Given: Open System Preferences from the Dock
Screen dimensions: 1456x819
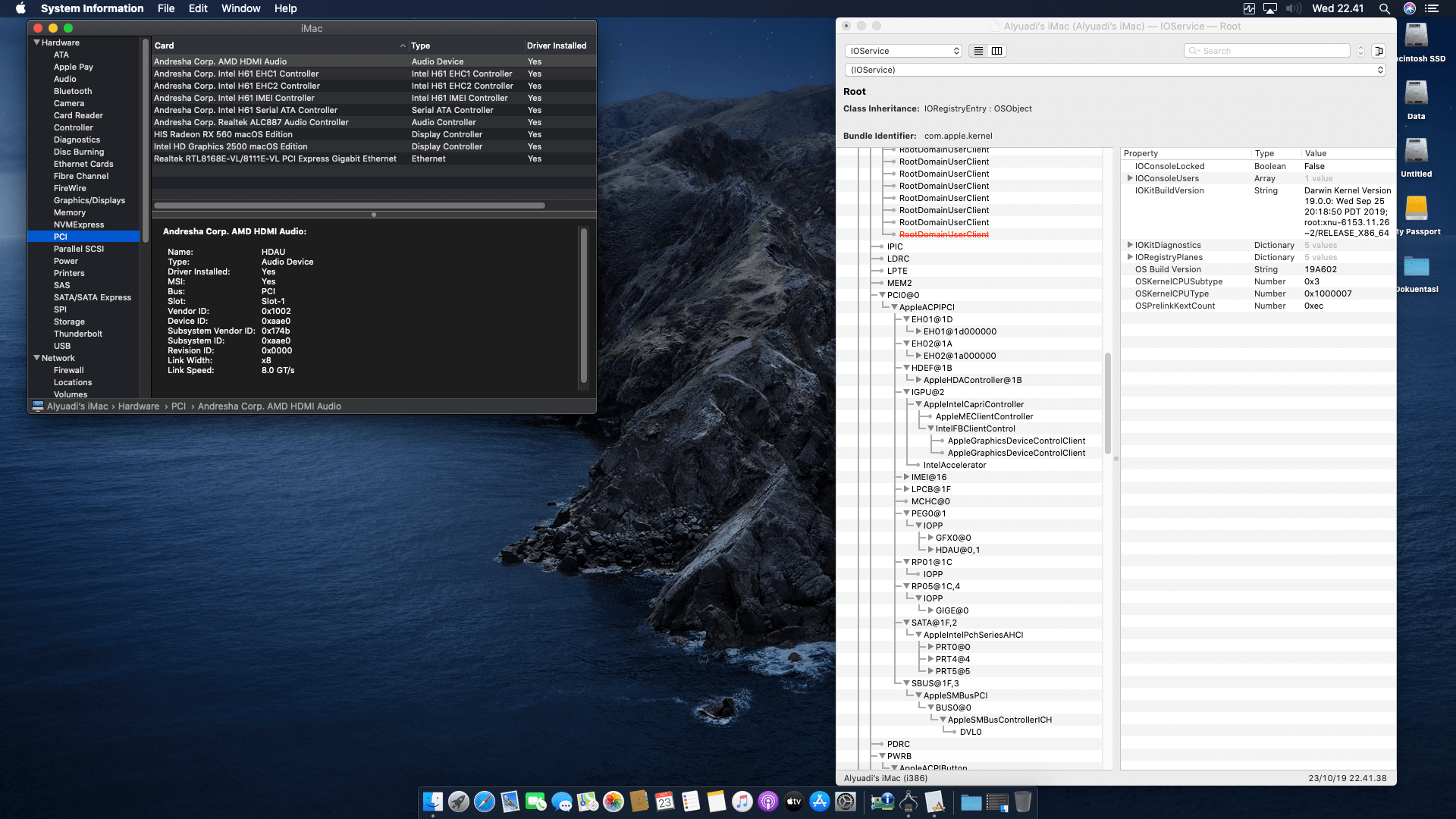Looking at the screenshot, I should coord(845,802).
